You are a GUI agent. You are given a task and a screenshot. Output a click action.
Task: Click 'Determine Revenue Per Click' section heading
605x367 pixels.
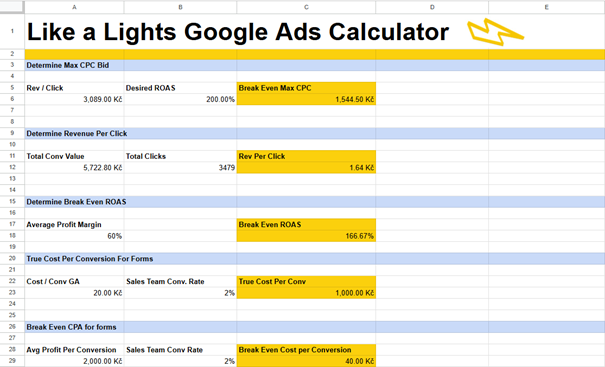point(76,134)
